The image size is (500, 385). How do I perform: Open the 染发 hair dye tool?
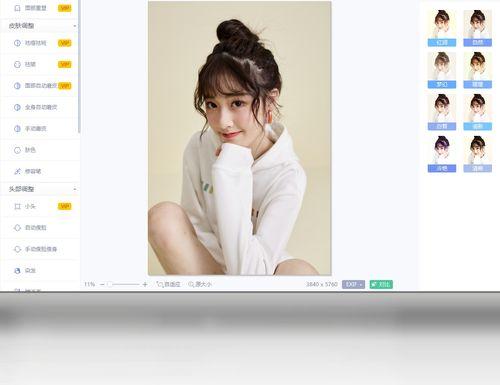click(40, 270)
